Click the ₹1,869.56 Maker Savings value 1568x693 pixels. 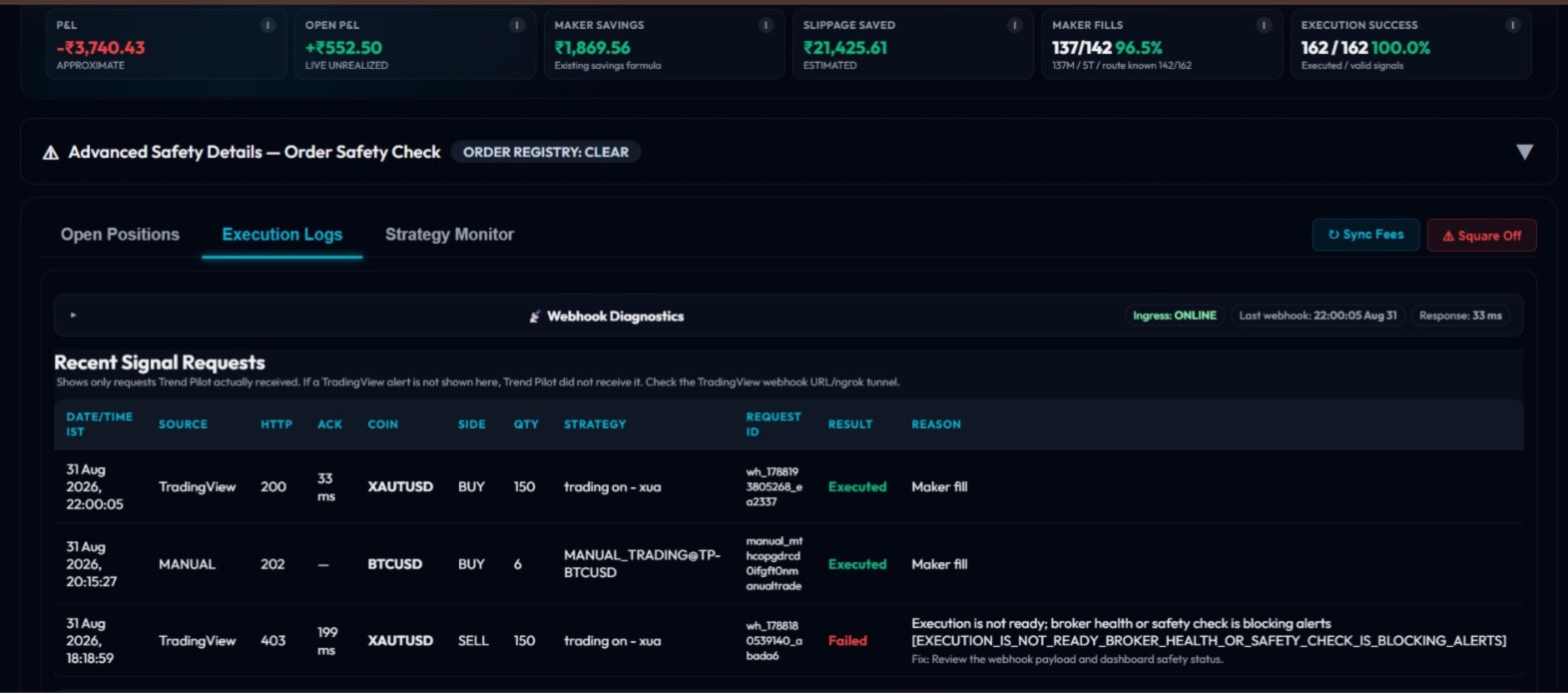(x=592, y=47)
